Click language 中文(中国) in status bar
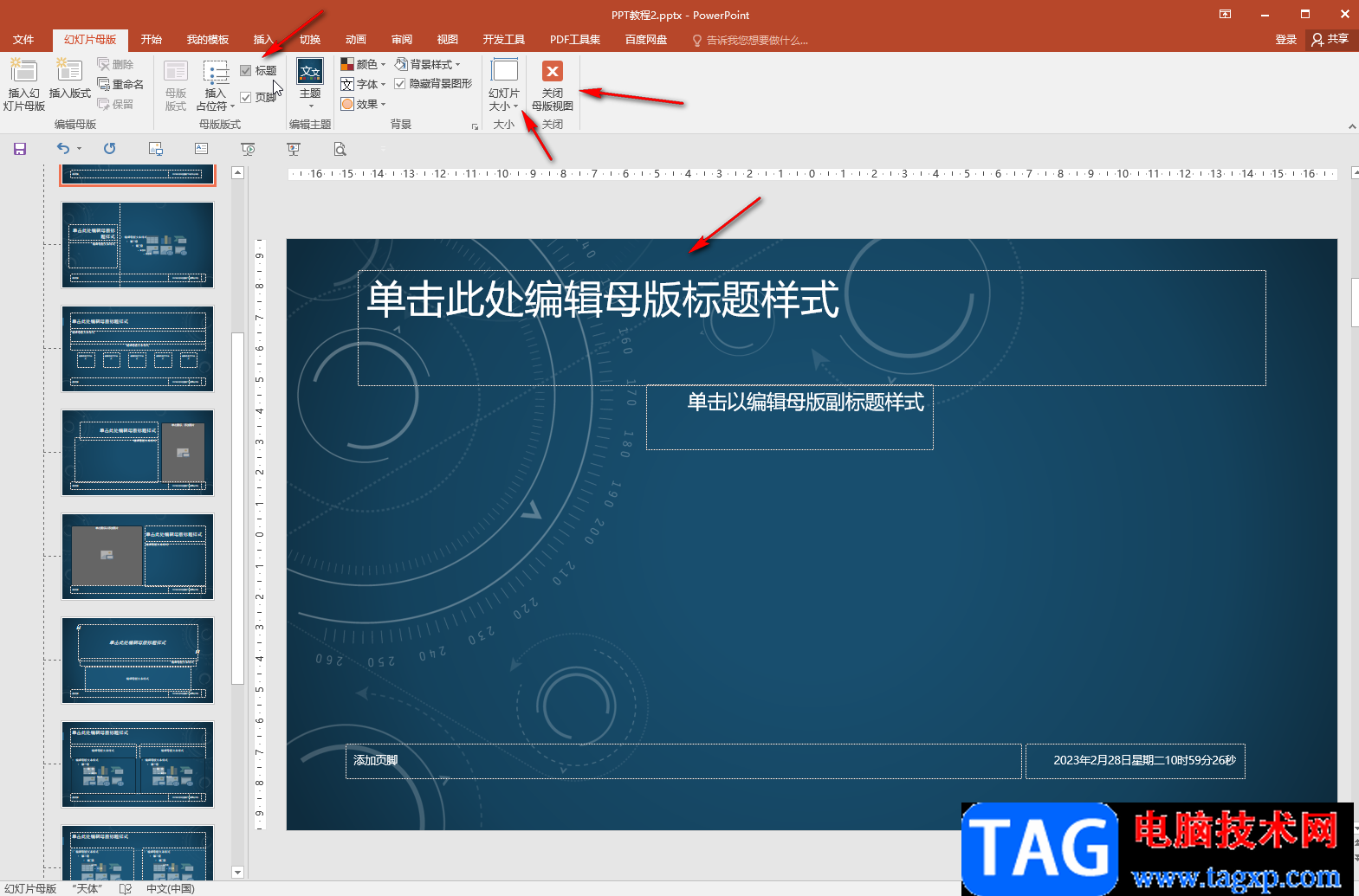 171,888
